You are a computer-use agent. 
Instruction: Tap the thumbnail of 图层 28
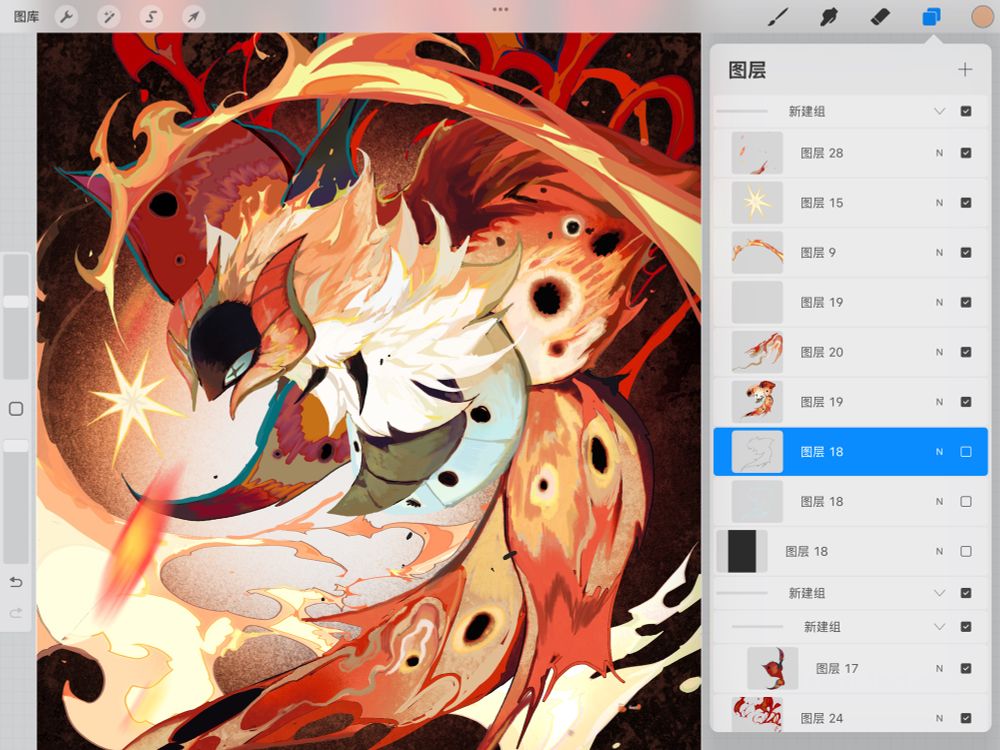(x=757, y=153)
